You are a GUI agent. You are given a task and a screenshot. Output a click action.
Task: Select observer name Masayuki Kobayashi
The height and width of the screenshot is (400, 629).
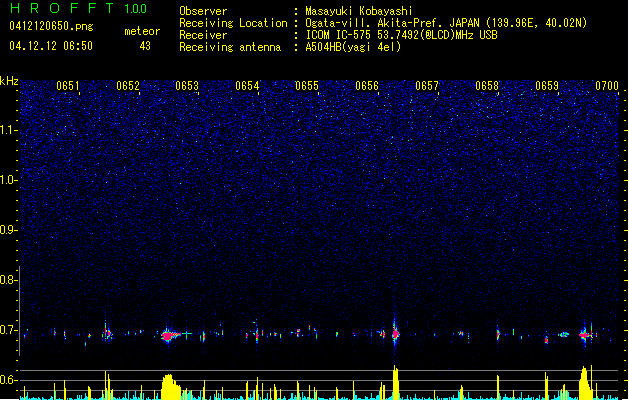pyautogui.click(x=359, y=11)
